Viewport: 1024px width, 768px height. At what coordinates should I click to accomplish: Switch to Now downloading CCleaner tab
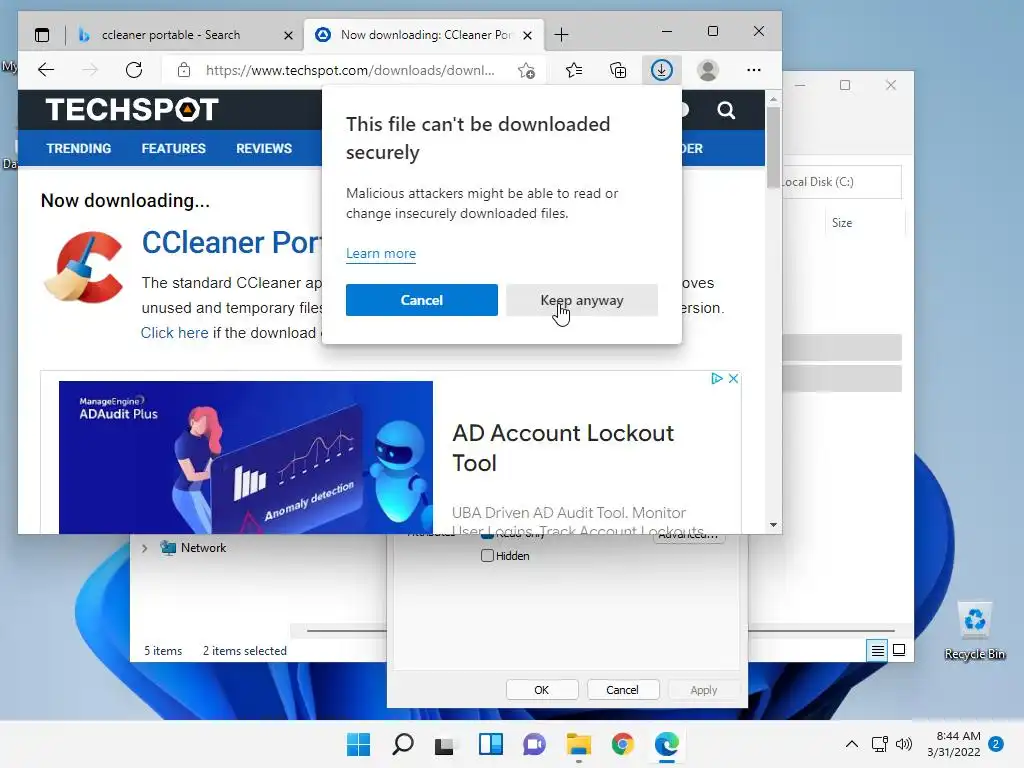[x=424, y=35]
